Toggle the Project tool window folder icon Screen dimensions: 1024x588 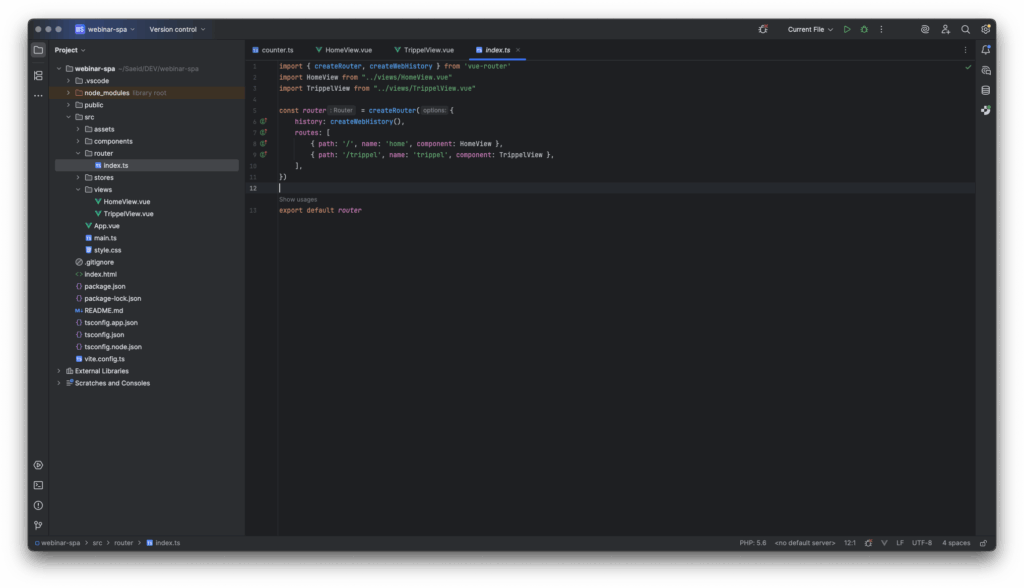[38, 50]
